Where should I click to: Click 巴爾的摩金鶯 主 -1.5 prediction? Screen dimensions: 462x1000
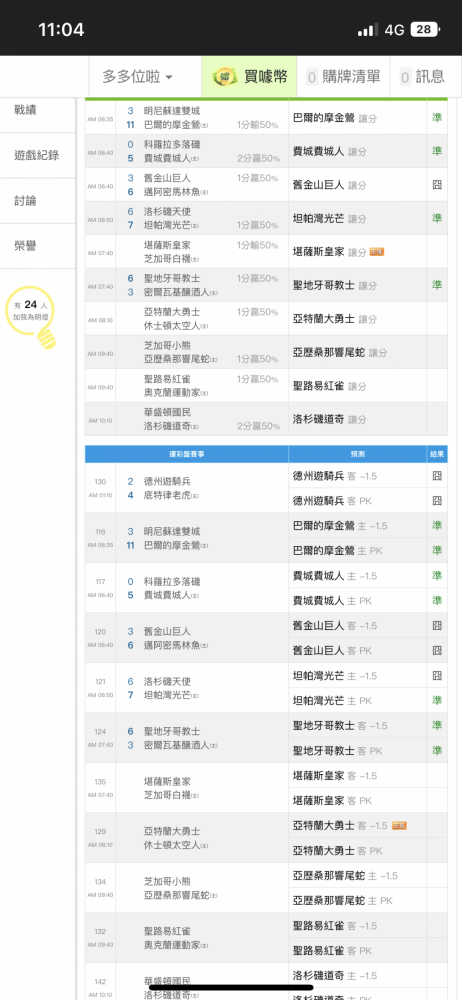click(339, 526)
